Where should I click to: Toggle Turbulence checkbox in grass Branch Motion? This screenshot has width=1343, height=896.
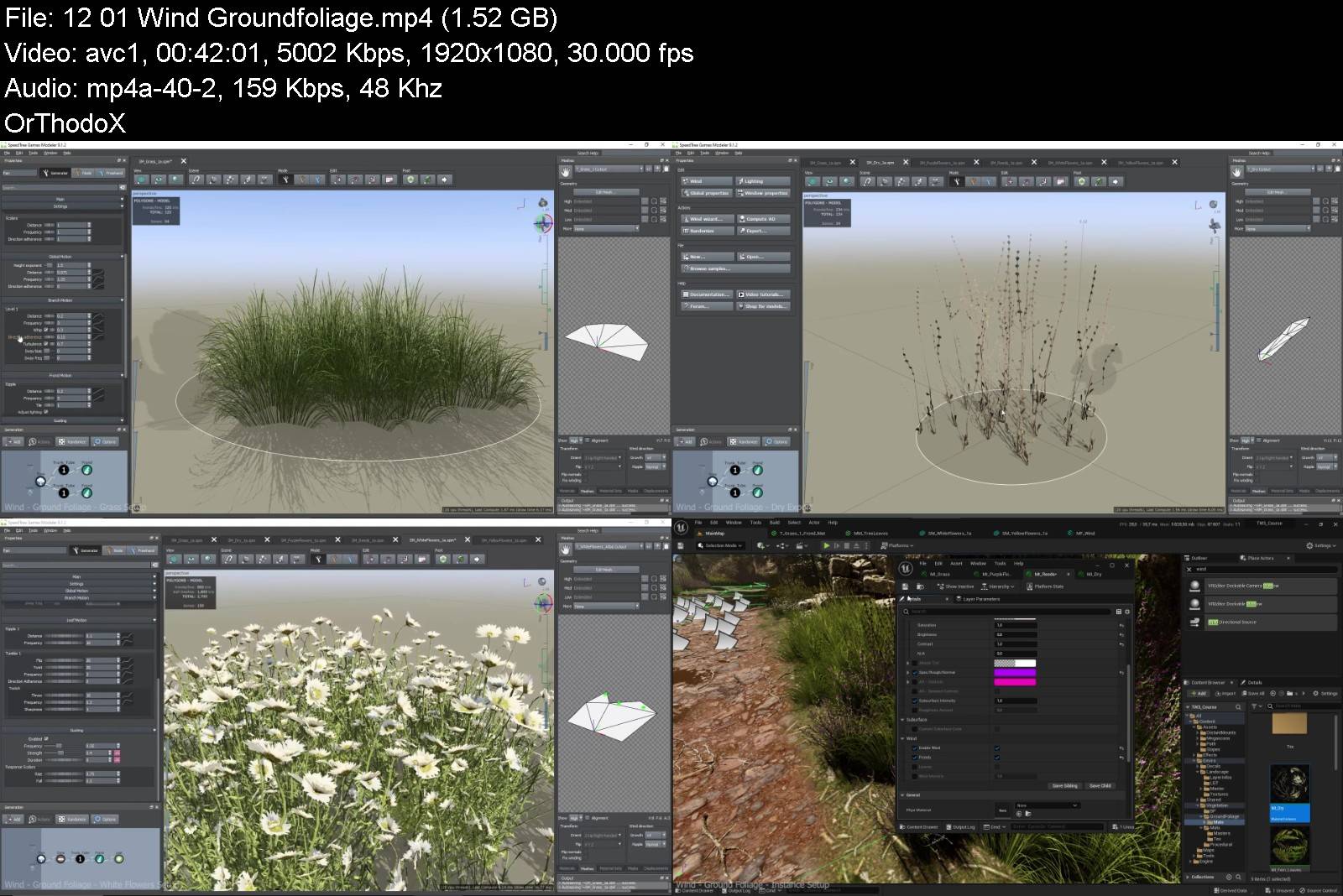point(47,344)
